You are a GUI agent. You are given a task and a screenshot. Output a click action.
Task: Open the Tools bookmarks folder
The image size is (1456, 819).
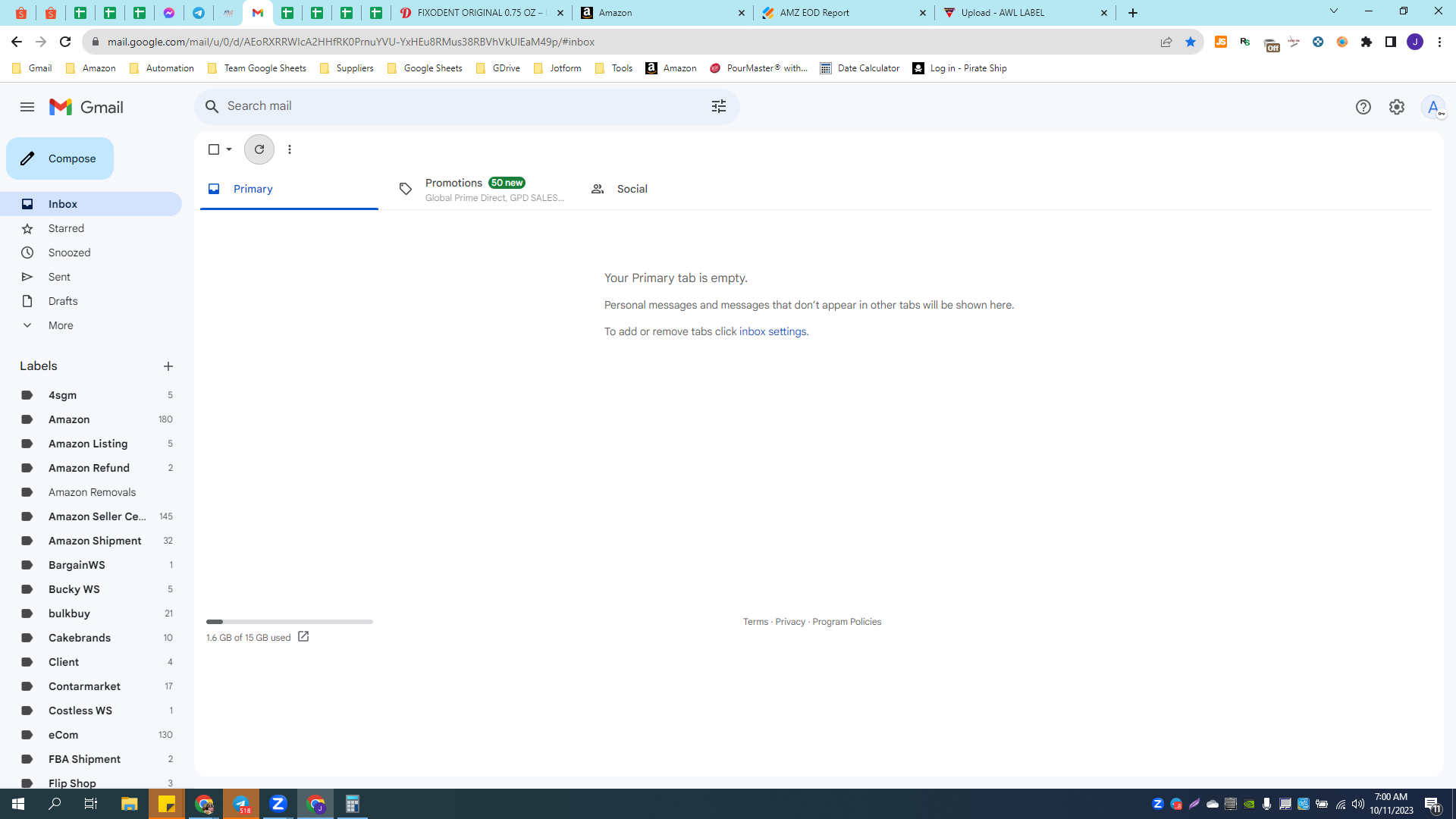(x=613, y=68)
